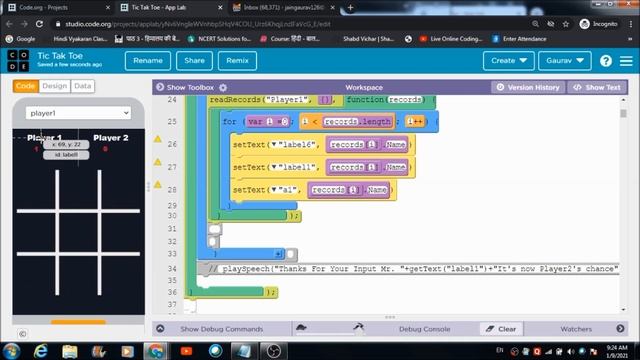Click the copyright icon below the app

tap(22, 334)
